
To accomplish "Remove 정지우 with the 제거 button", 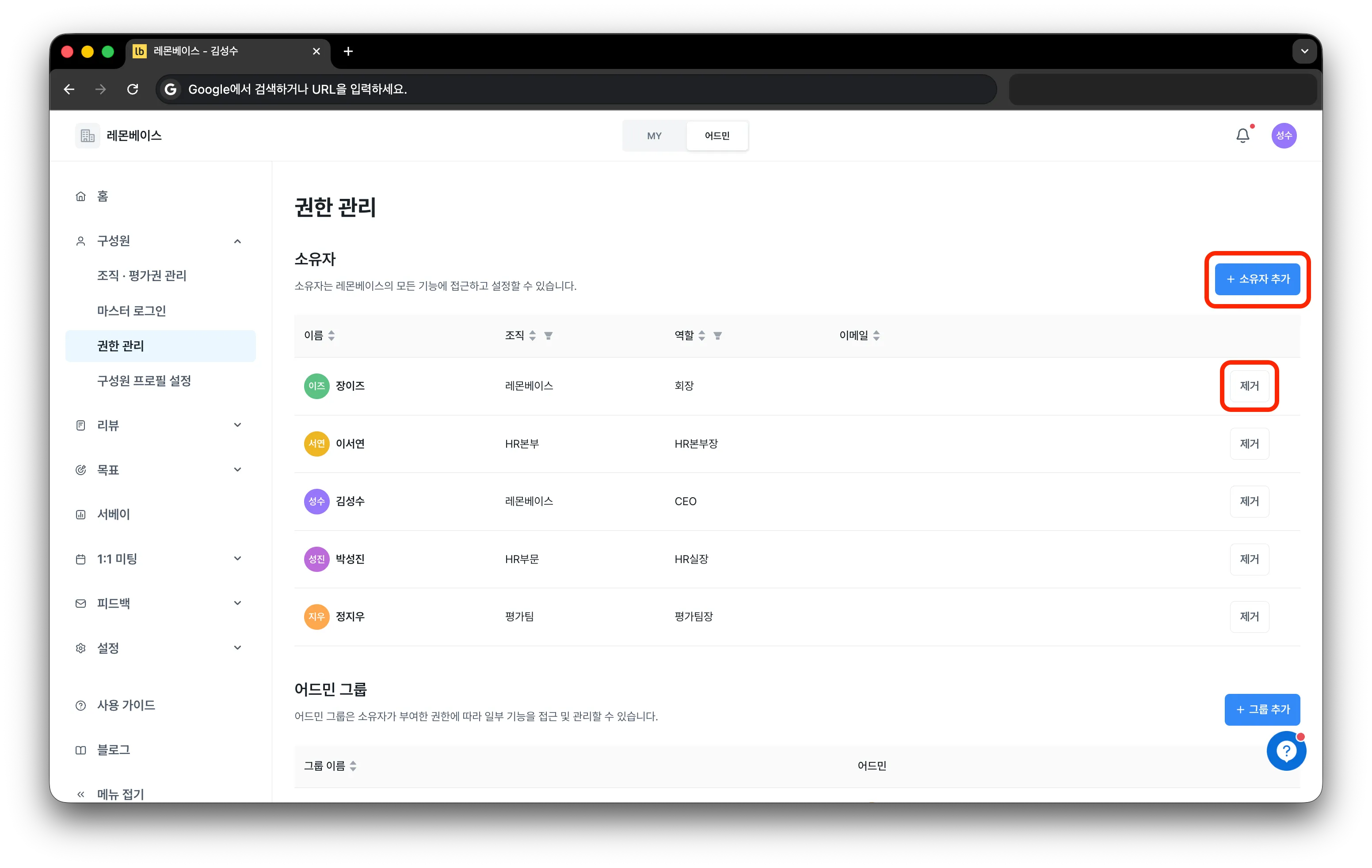I will [x=1250, y=616].
